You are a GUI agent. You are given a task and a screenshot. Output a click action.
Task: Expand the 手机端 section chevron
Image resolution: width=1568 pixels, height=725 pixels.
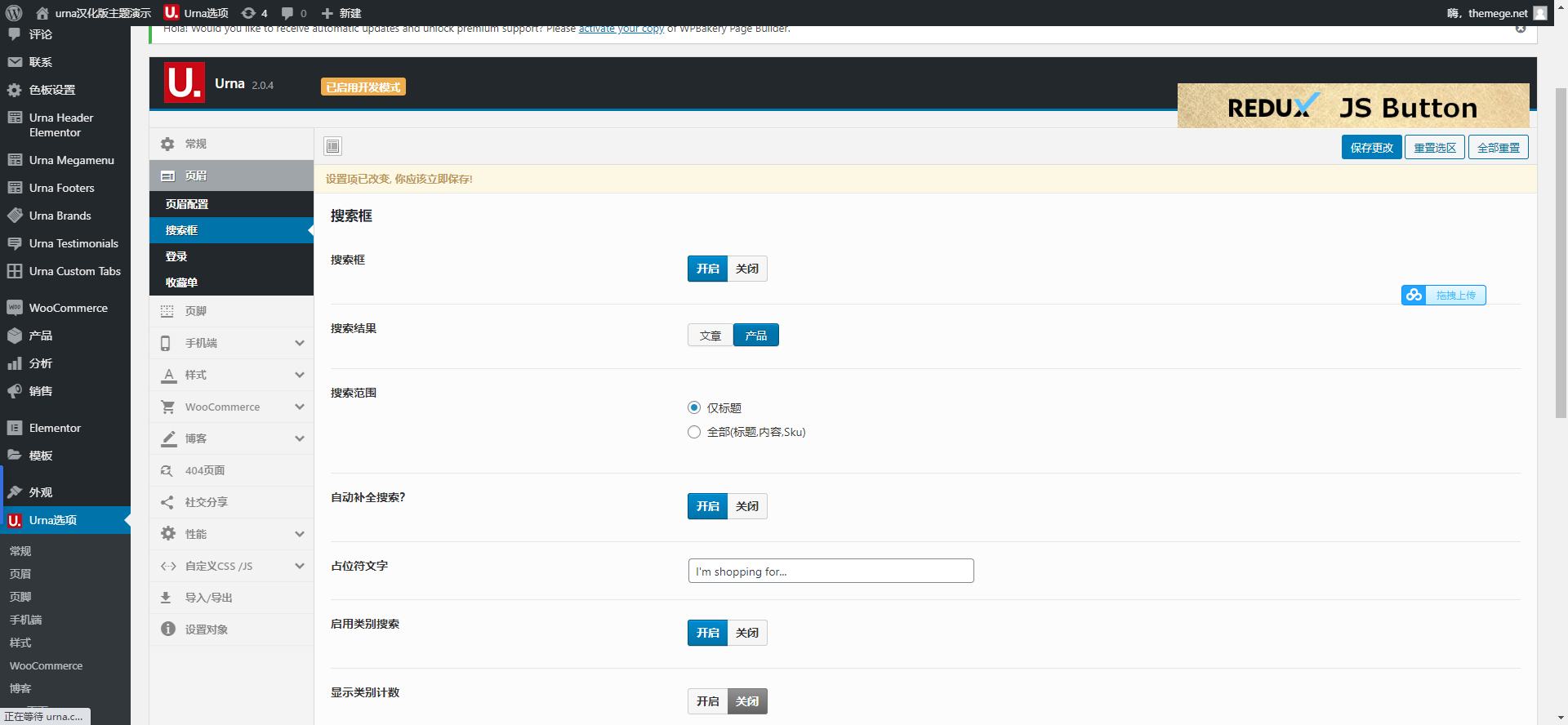click(299, 343)
